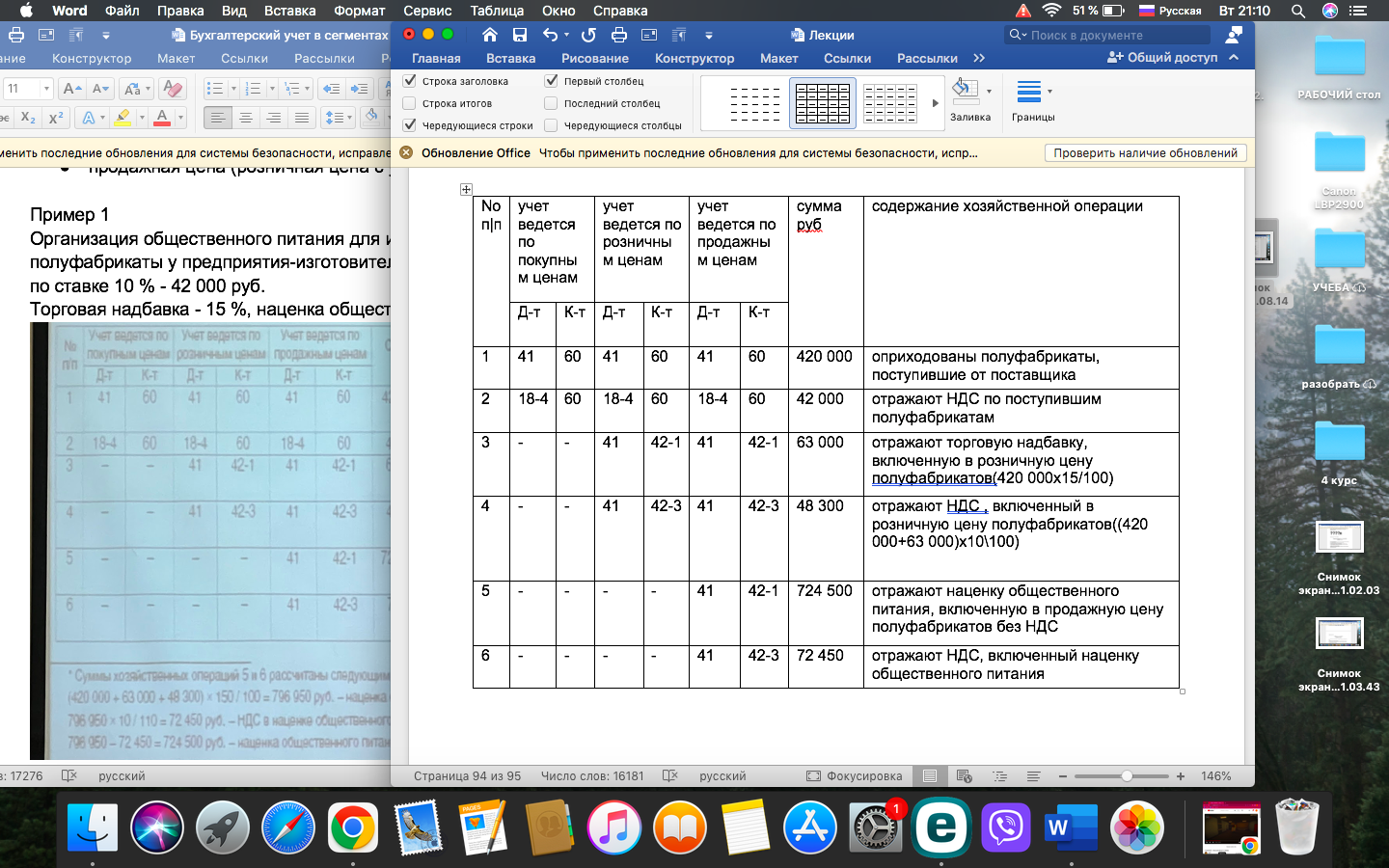Decrease indent in background Word window

[331, 89]
